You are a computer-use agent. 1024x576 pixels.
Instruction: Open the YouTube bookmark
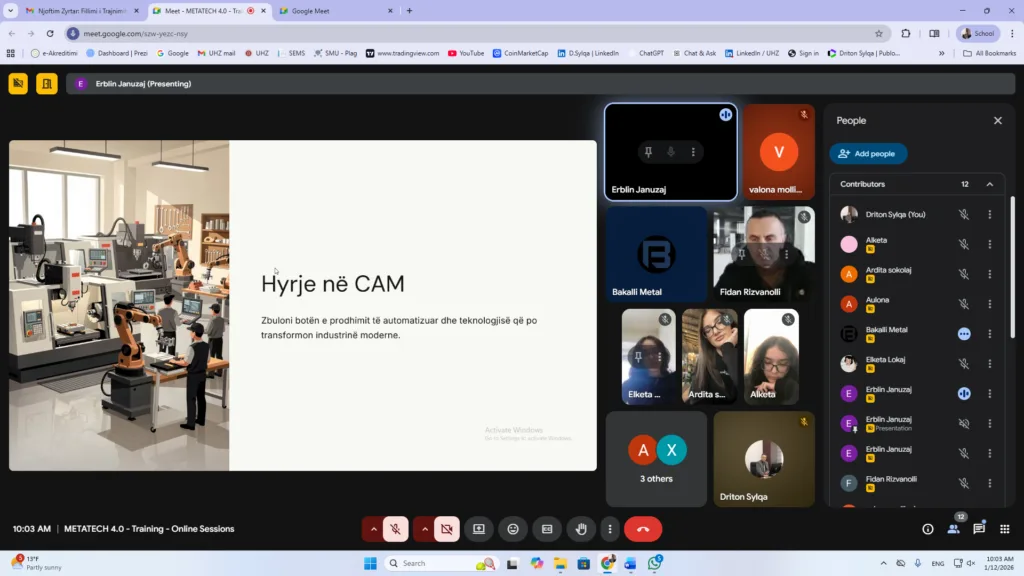coord(466,53)
